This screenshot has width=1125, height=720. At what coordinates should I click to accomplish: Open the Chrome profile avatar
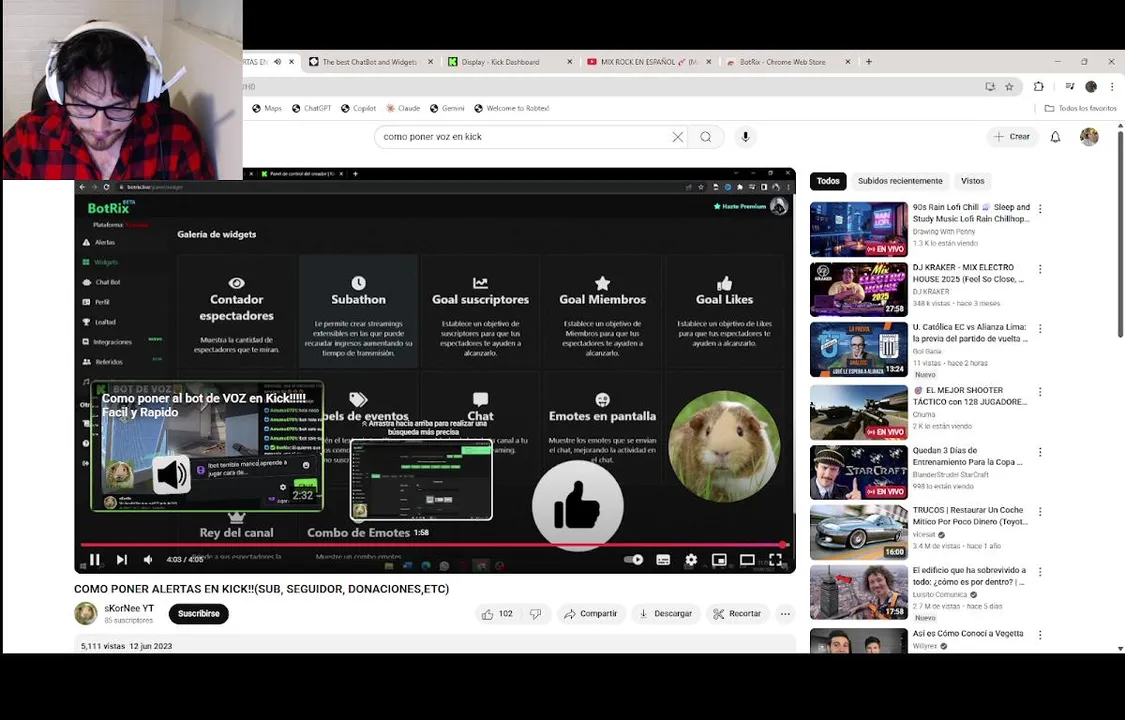(1091, 87)
